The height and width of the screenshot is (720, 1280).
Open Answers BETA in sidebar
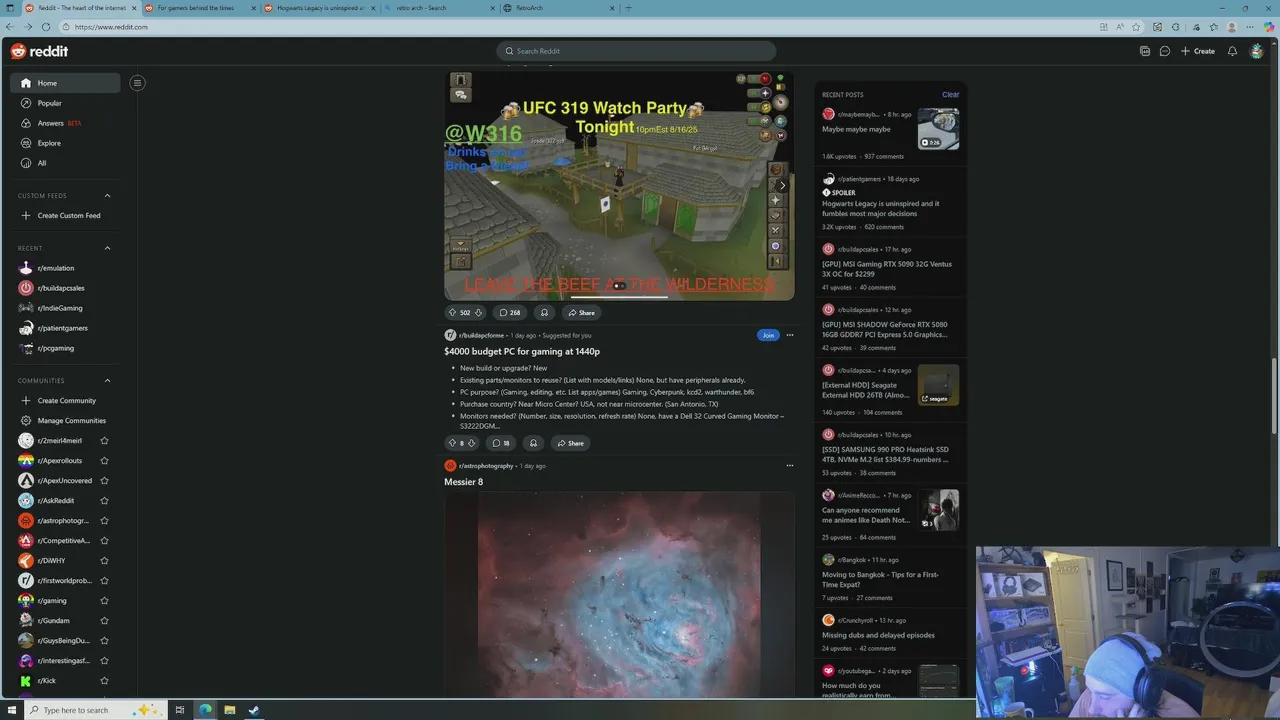point(65,123)
